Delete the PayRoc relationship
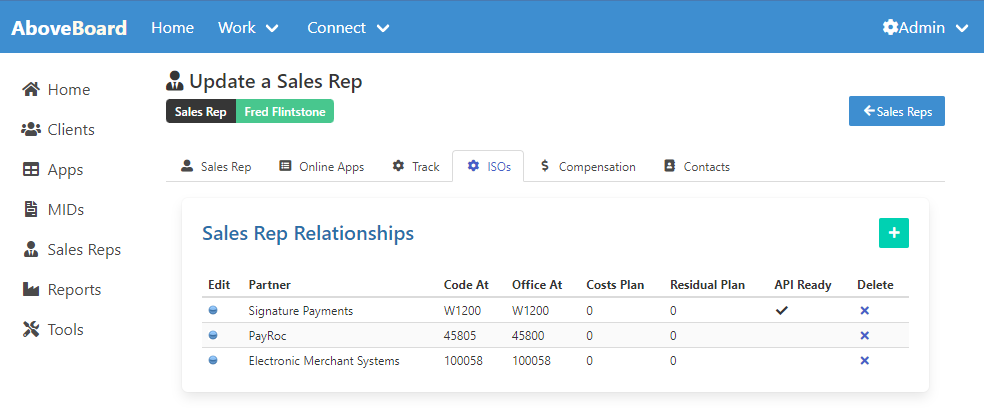 click(865, 336)
